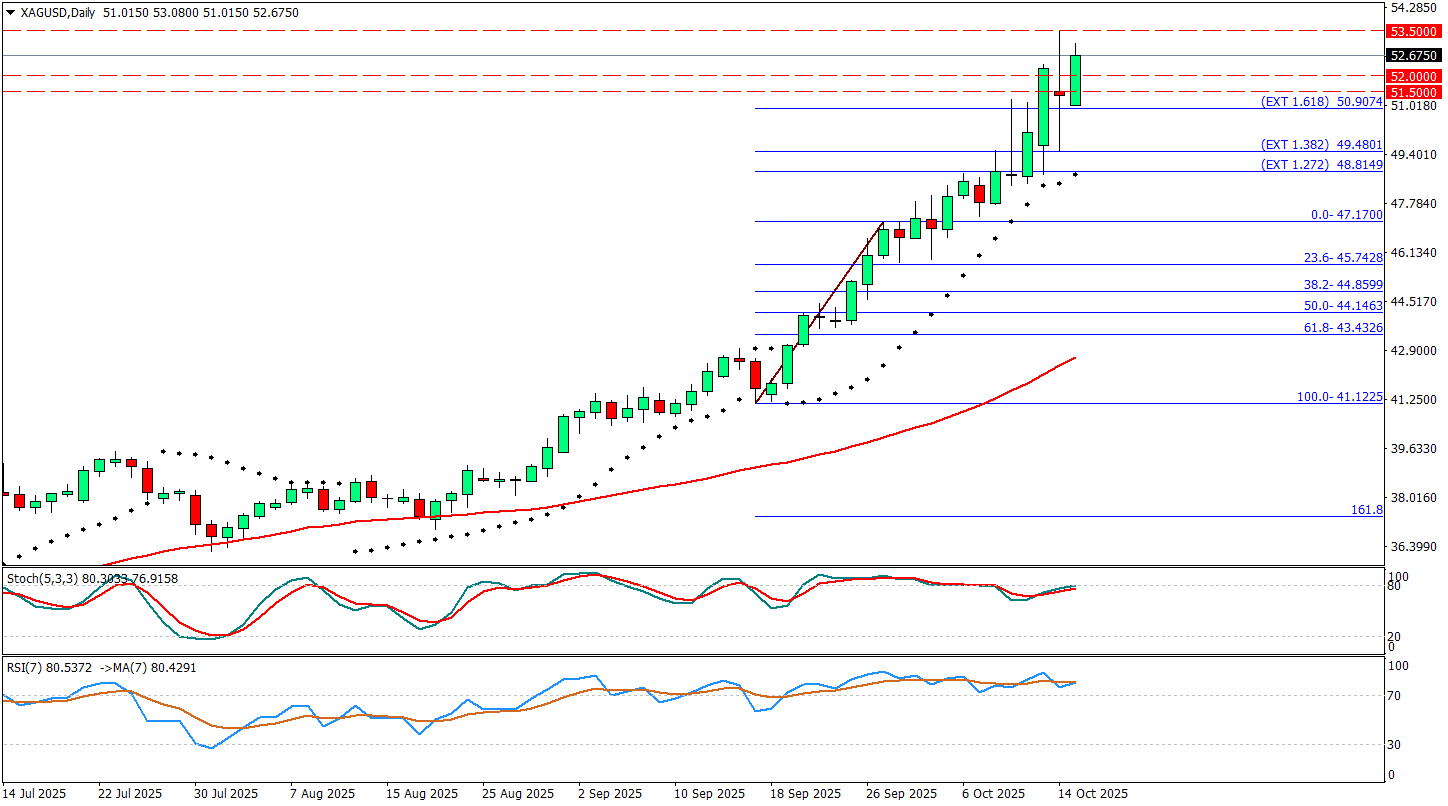Select the EXT 1.272 extension level label
Screen dimensions: 1448x806
(1321, 165)
